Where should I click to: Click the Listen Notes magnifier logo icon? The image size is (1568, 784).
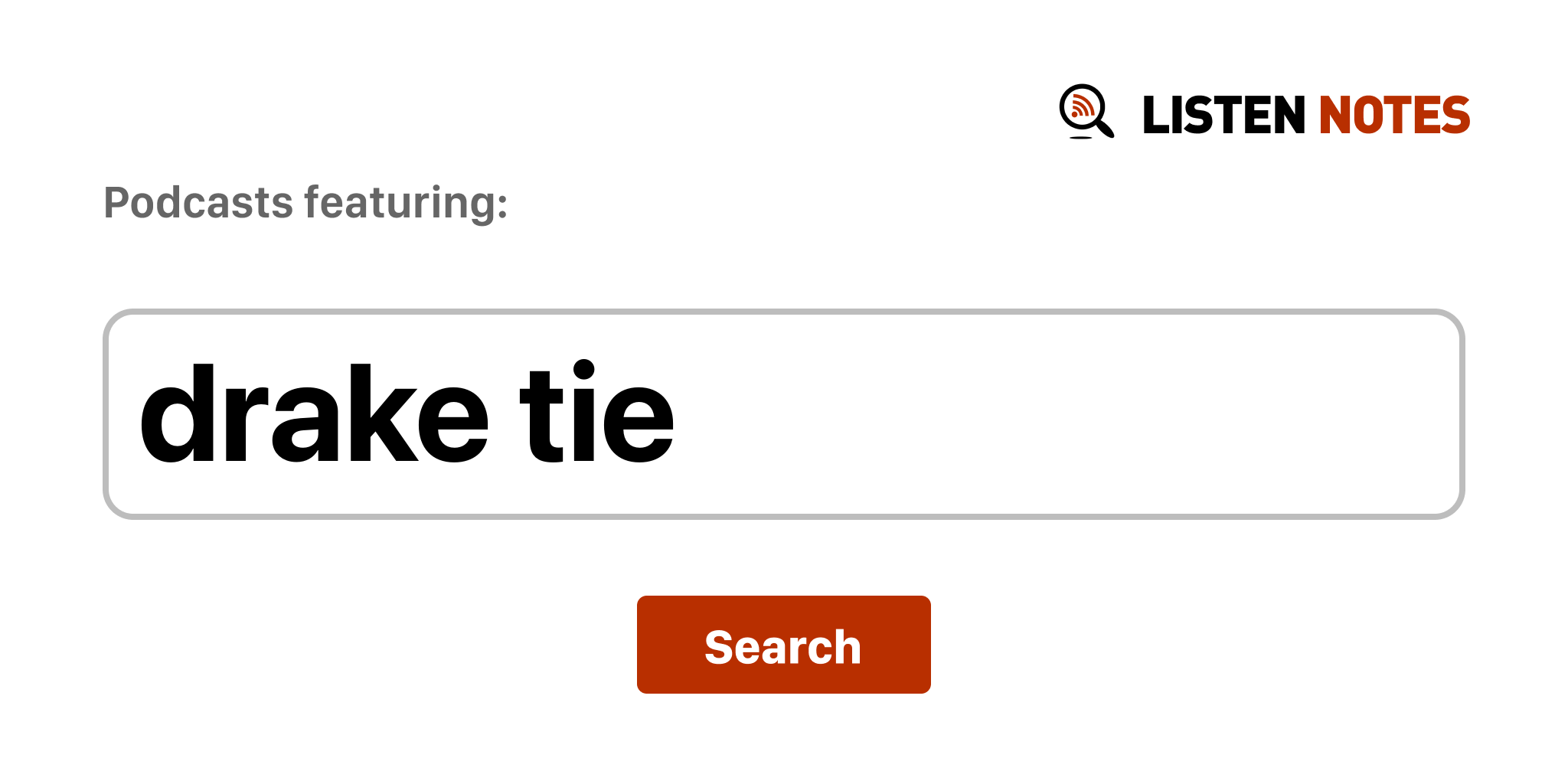coord(1086,112)
